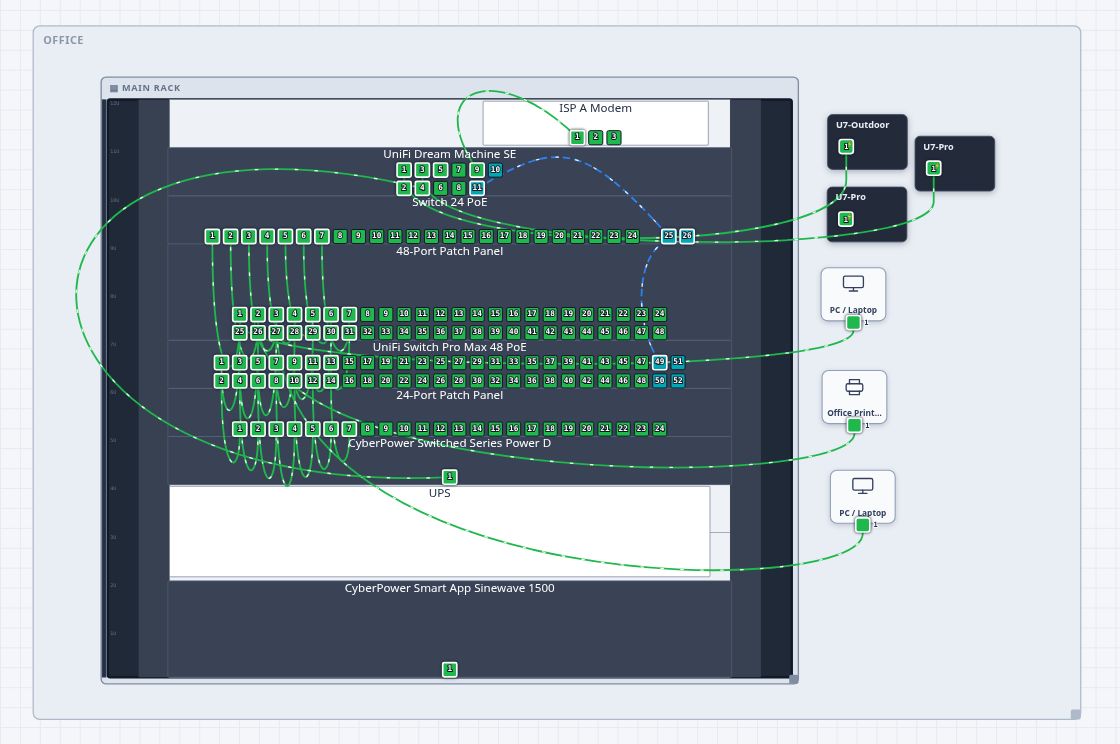
Task: Select port 25 on Switch 24 PoE
Action: (669, 236)
